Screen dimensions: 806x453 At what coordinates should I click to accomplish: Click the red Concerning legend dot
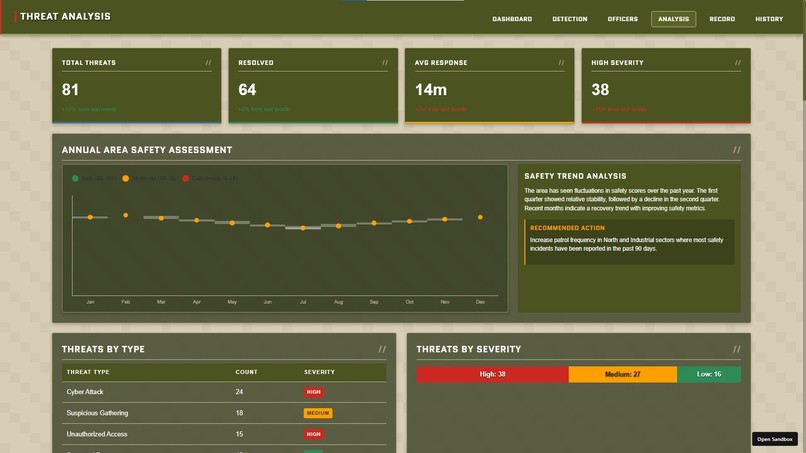click(x=186, y=178)
